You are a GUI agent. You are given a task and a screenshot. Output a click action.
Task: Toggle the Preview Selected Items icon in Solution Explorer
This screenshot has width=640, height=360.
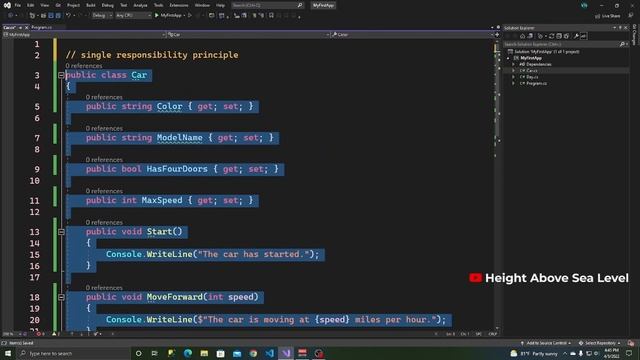click(584, 36)
